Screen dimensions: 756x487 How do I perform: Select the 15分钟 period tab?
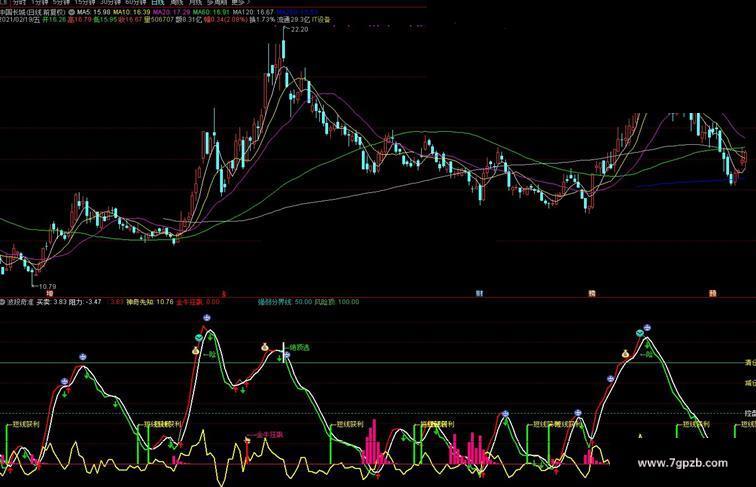click(85, 2)
